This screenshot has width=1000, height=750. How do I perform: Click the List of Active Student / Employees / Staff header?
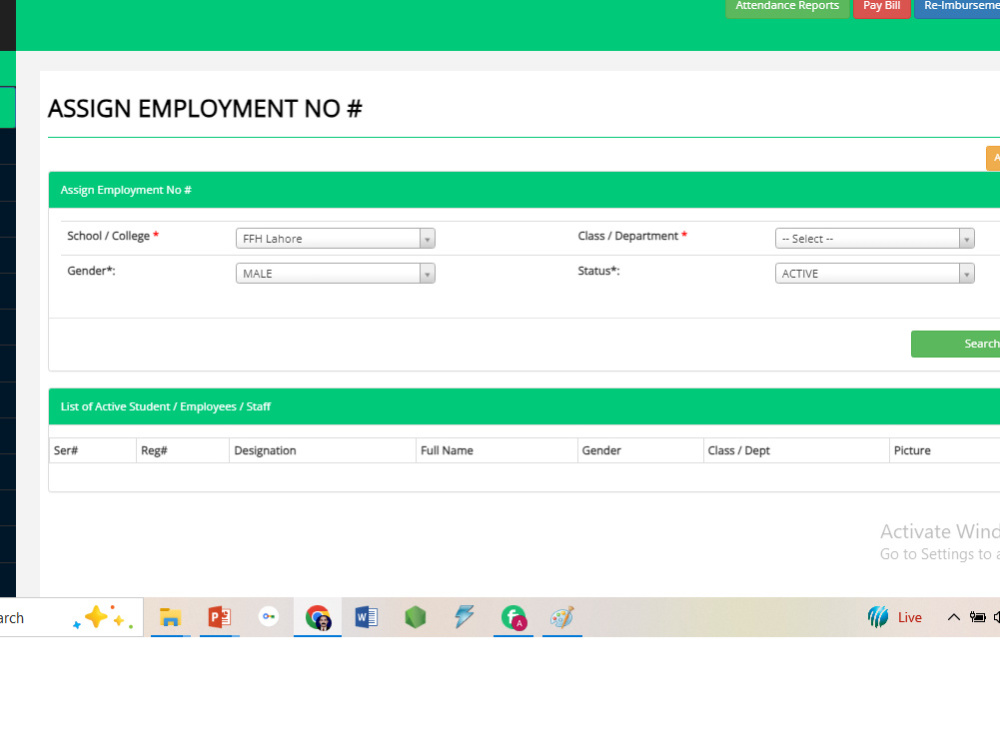pyautogui.click(x=524, y=407)
